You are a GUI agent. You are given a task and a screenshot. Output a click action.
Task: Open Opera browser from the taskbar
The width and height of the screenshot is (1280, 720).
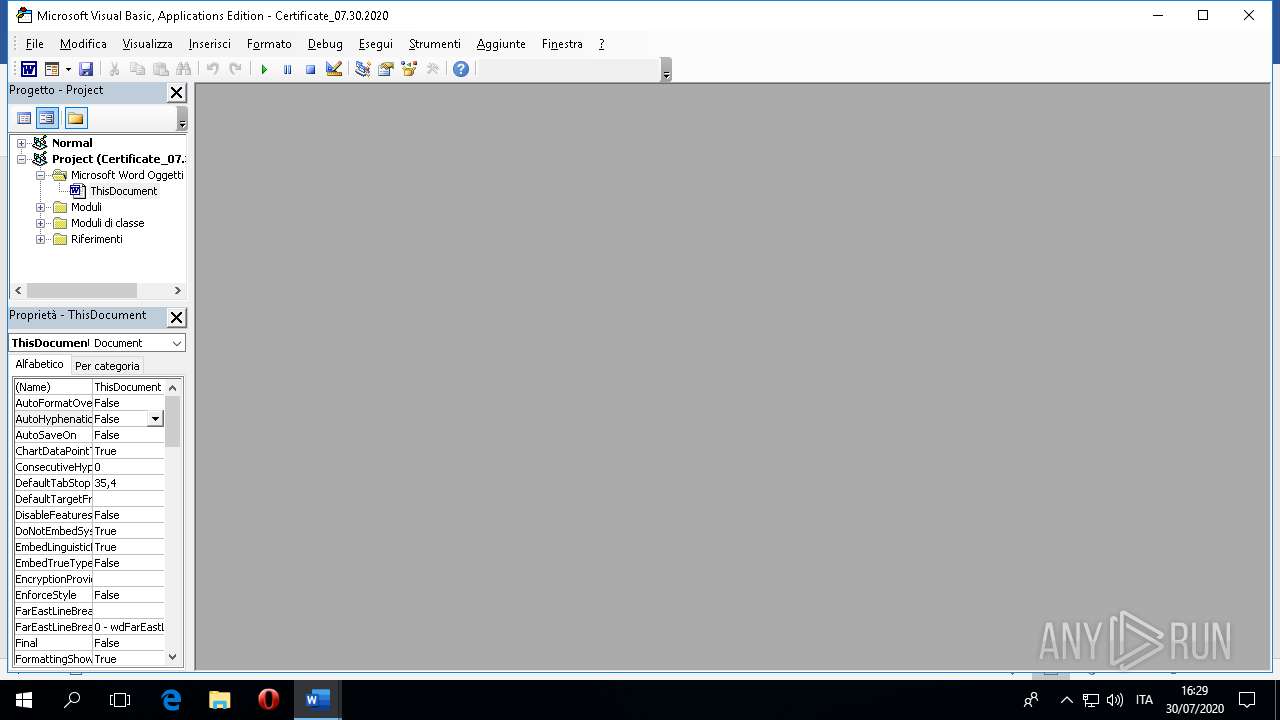268,700
